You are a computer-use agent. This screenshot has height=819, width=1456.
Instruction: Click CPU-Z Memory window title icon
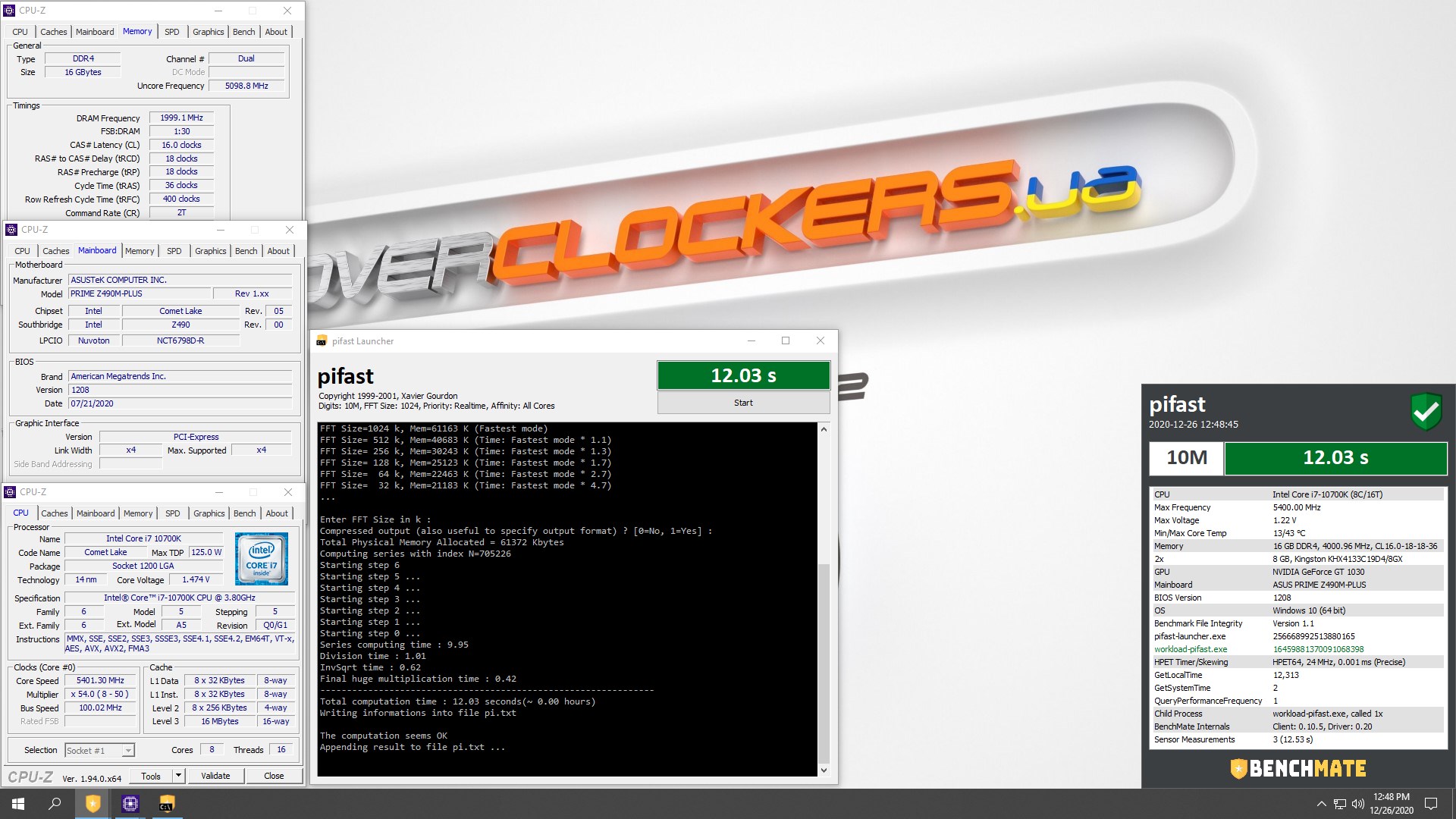[x=9, y=11]
